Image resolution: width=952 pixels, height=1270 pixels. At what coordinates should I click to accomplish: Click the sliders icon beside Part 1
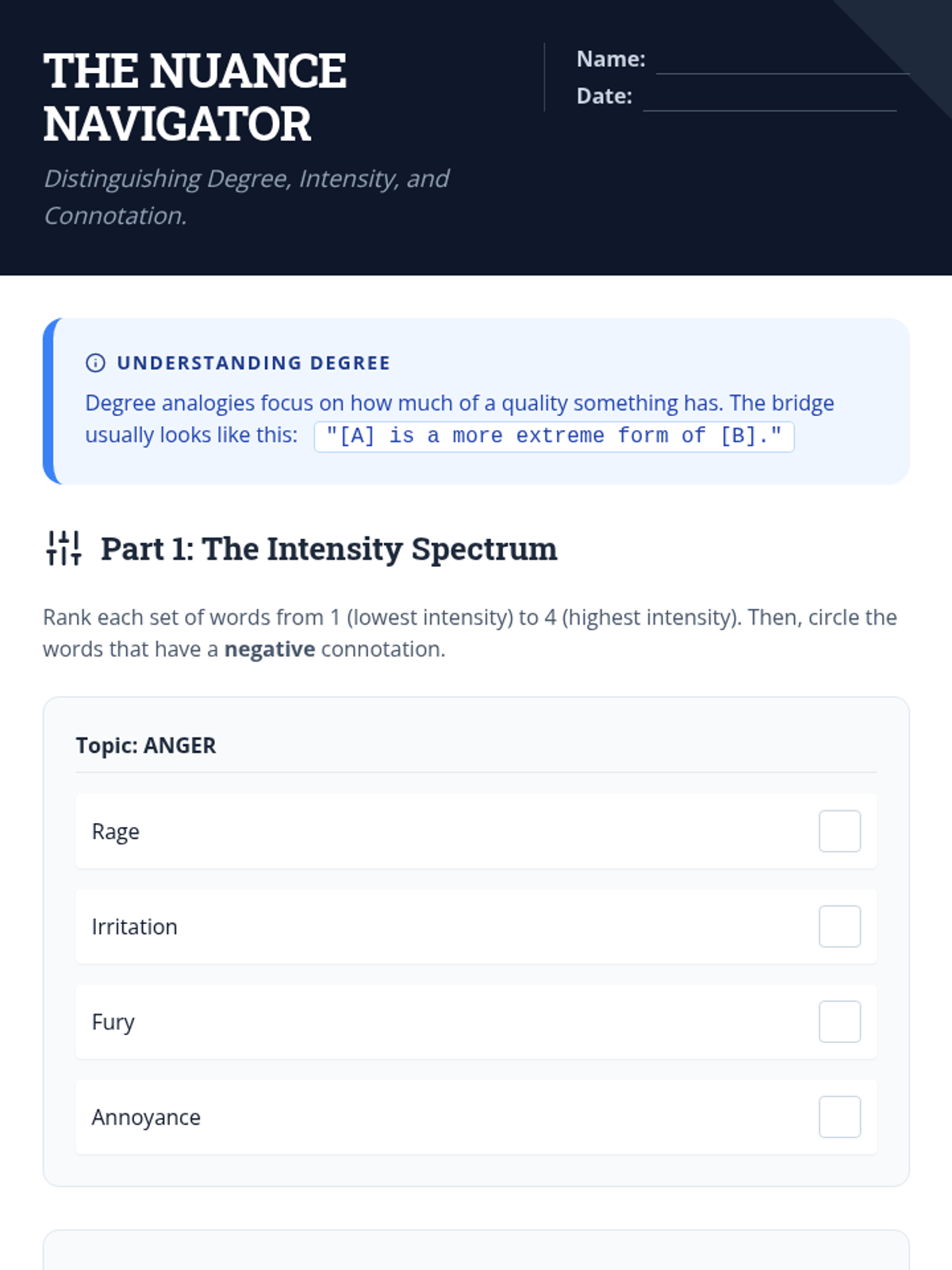point(63,548)
